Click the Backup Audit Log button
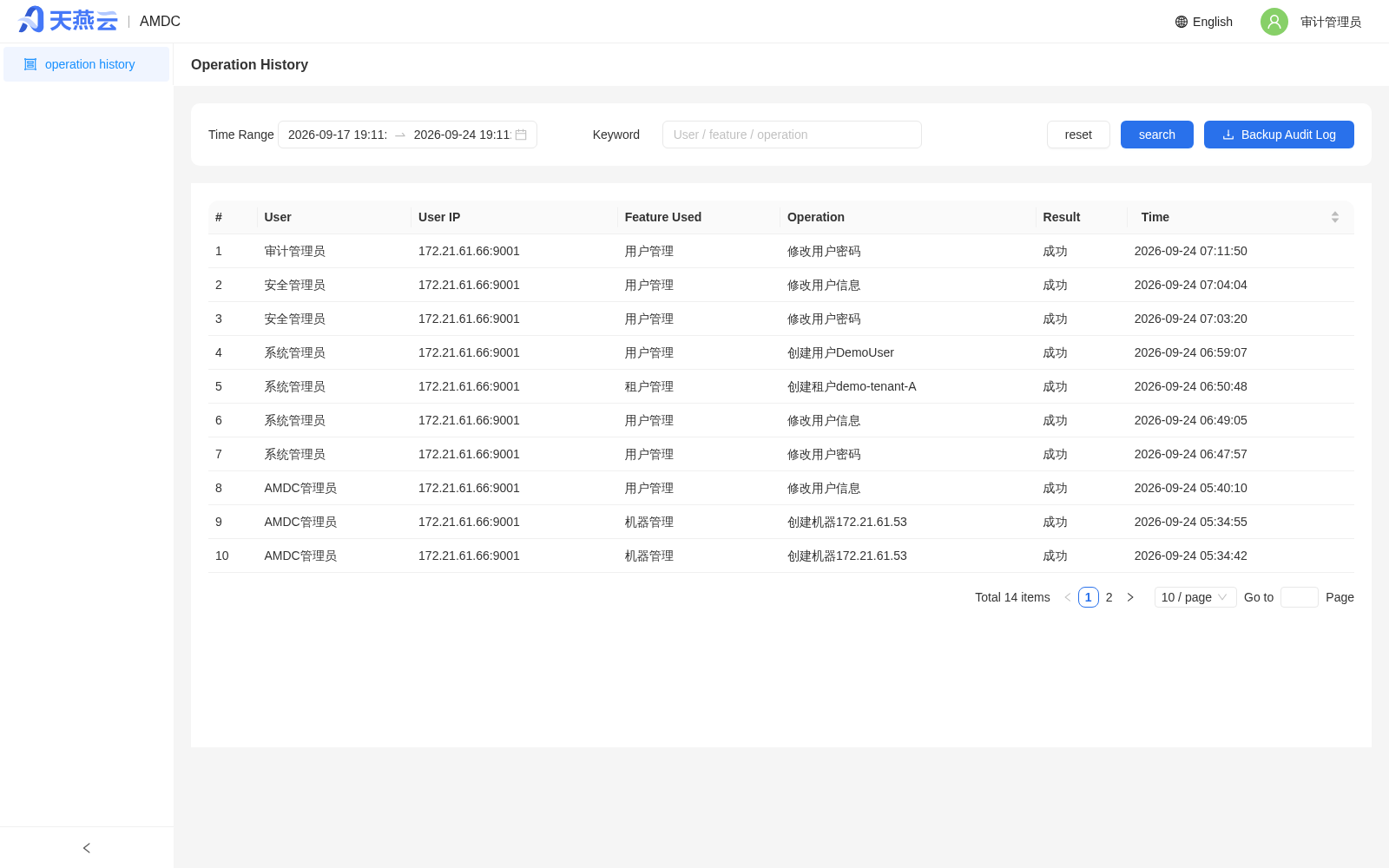 pyautogui.click(x=1279, y=135)
